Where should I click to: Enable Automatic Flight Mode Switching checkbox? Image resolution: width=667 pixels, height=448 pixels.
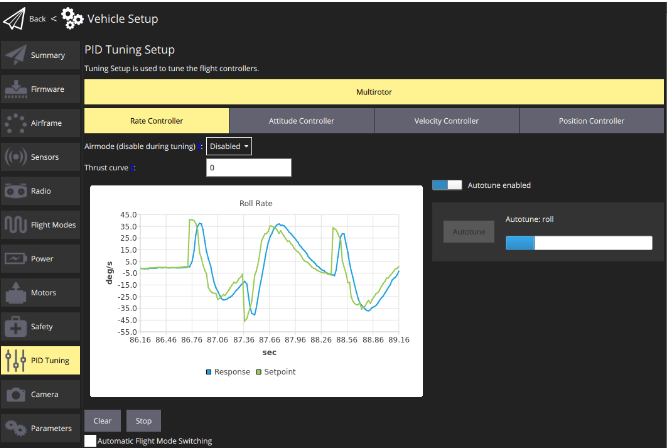tap(91, 440)
